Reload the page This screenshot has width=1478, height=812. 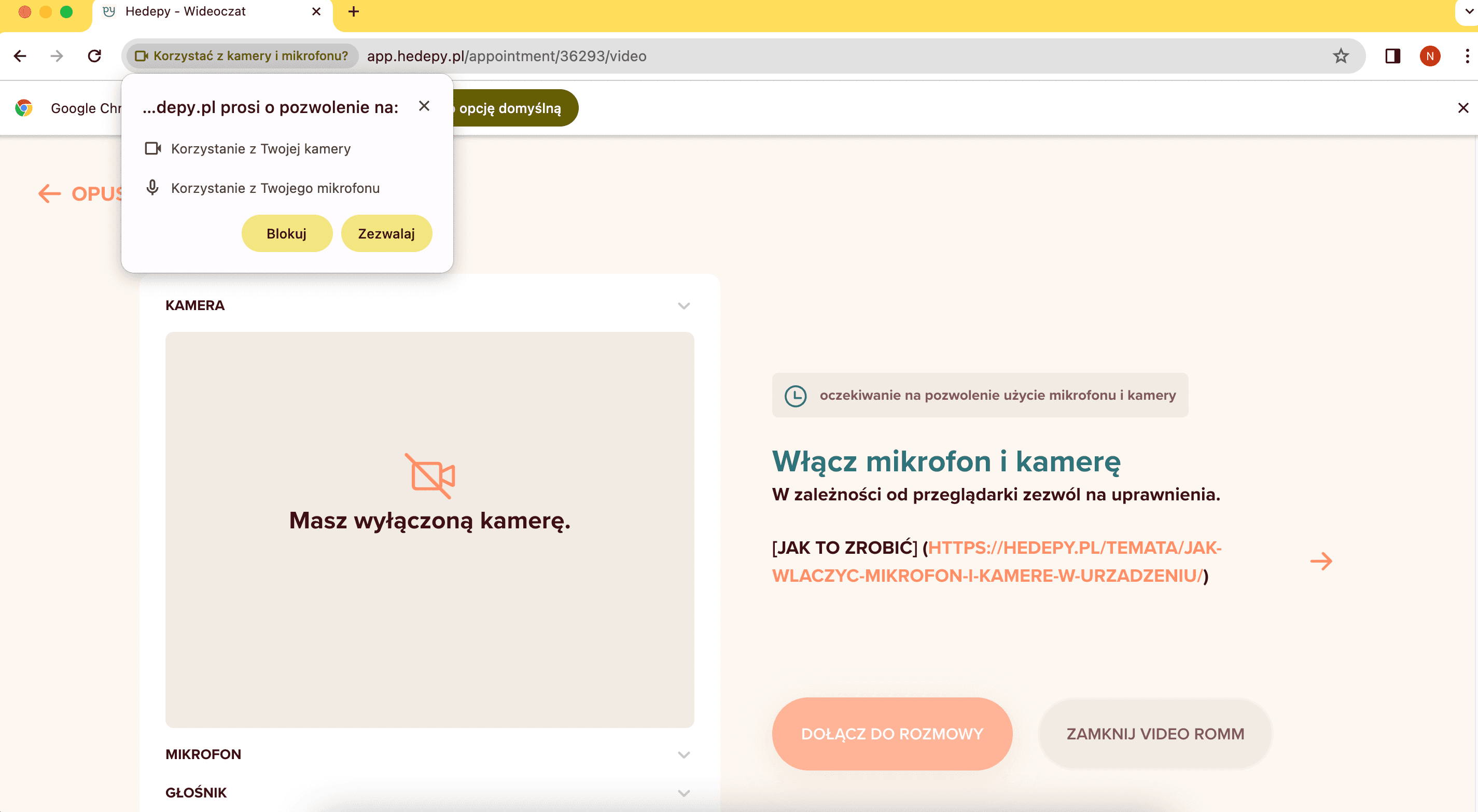[94, 55]
